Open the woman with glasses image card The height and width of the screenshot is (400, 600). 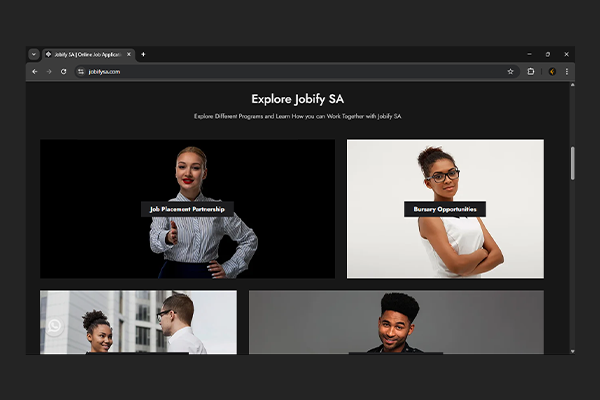pos(445,209)
